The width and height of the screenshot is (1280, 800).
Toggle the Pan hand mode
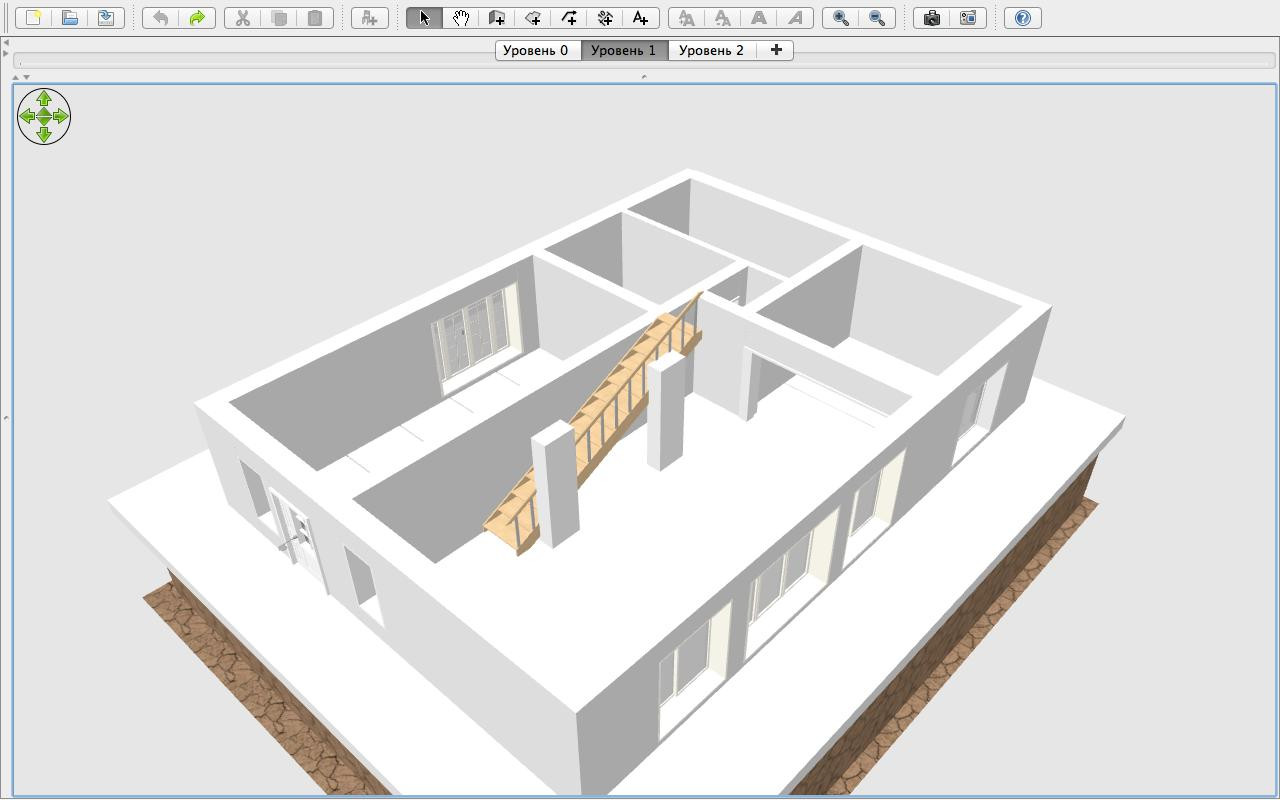click(x=460, y=18)
